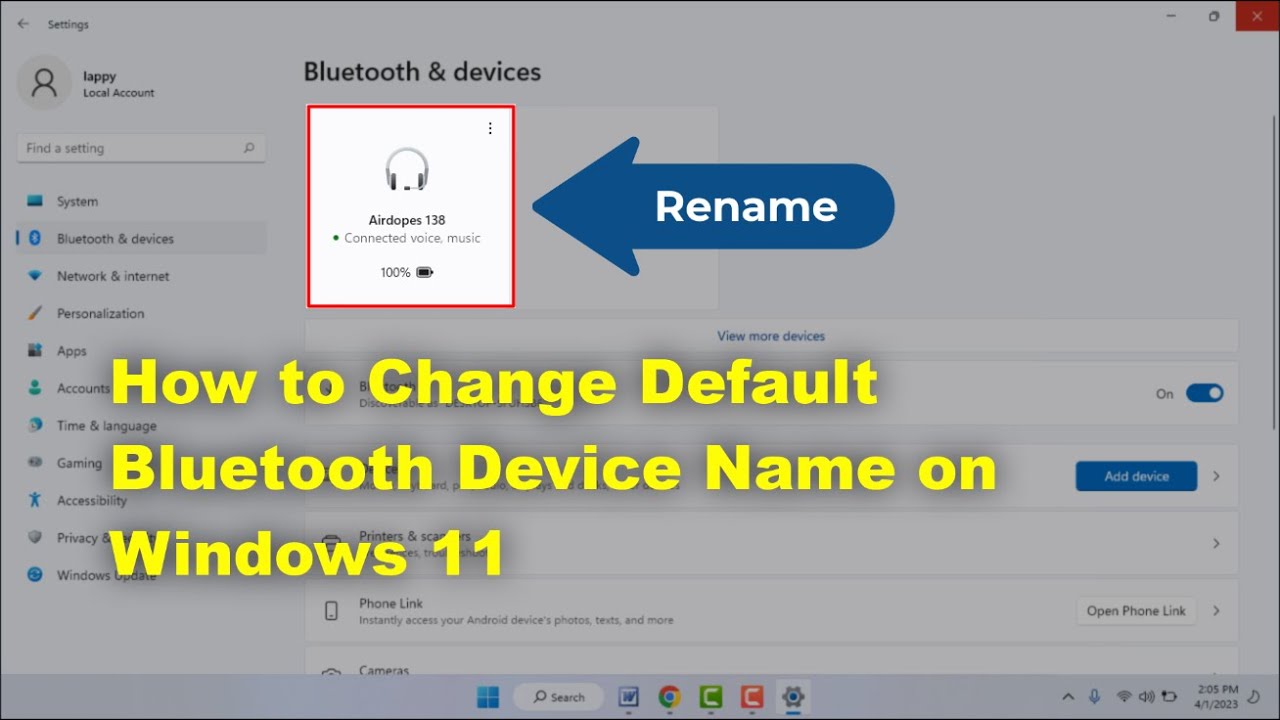Select Bluetooth & devices in the sidebar

pyautogui.click(x=141, y=239)
